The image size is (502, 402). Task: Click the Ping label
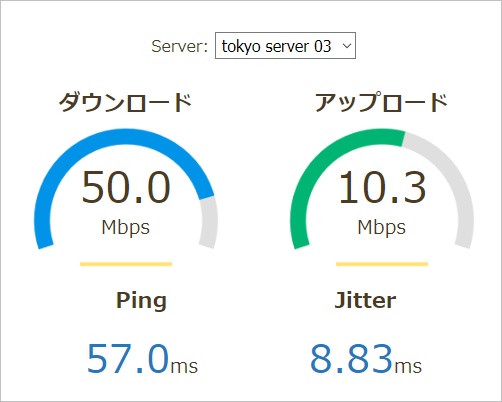(x=141, y=301)
